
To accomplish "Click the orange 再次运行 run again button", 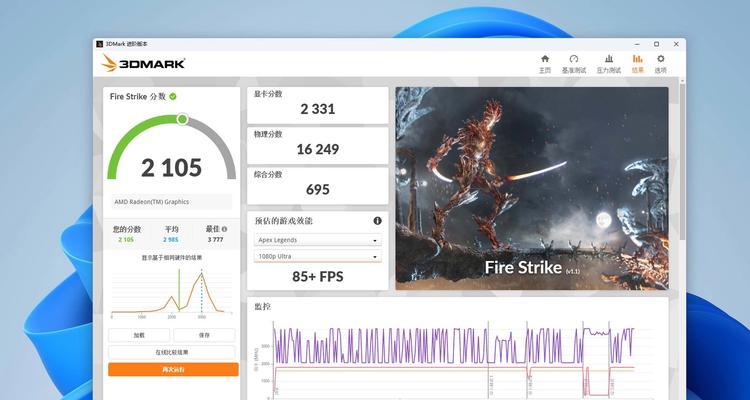I will pos(173,369).
